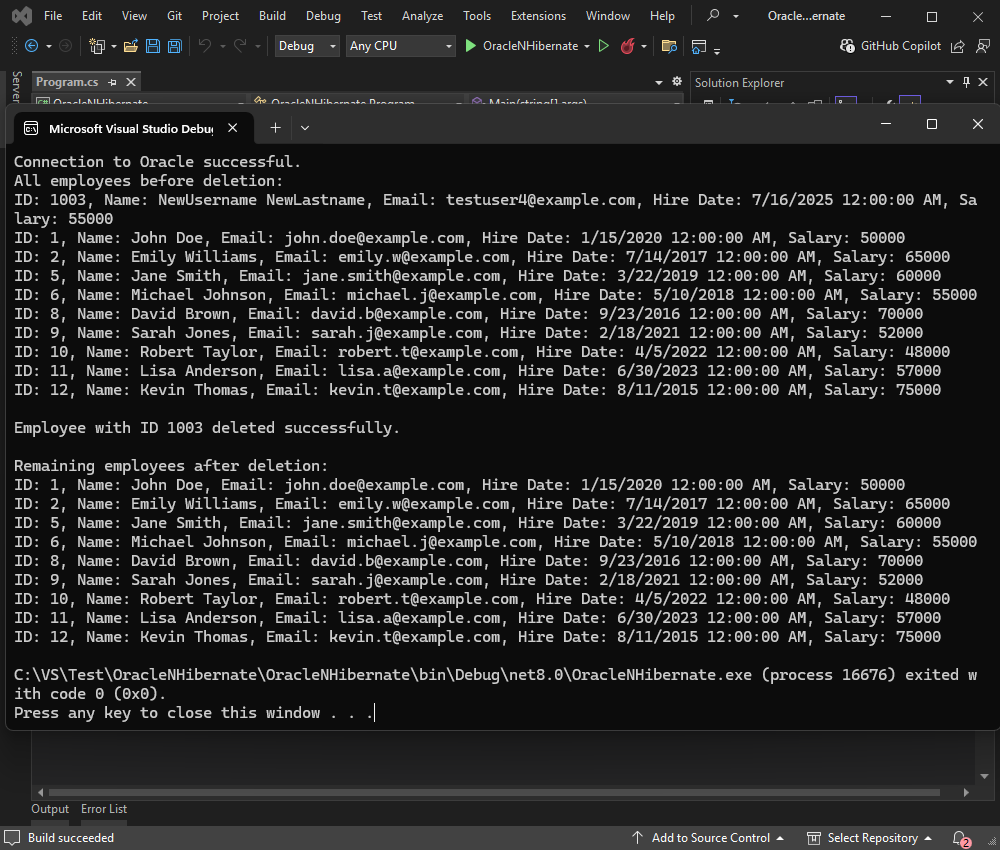This screenshot has width=1000, height=850.
Task: Open the notifications bell showing 2 alerts
Action: coord(957,837)
